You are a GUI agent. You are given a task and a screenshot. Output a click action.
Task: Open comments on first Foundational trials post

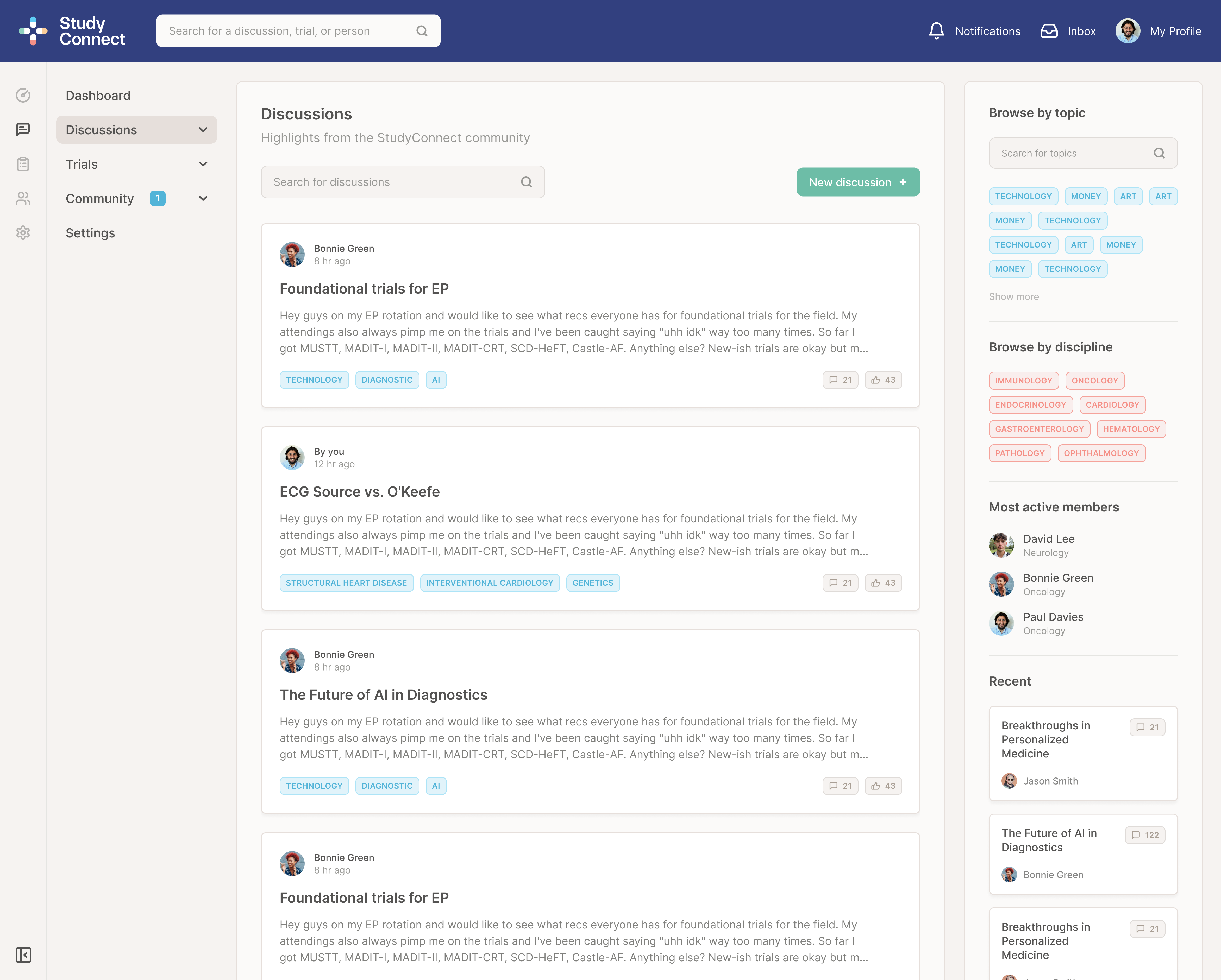coord(840,380)
